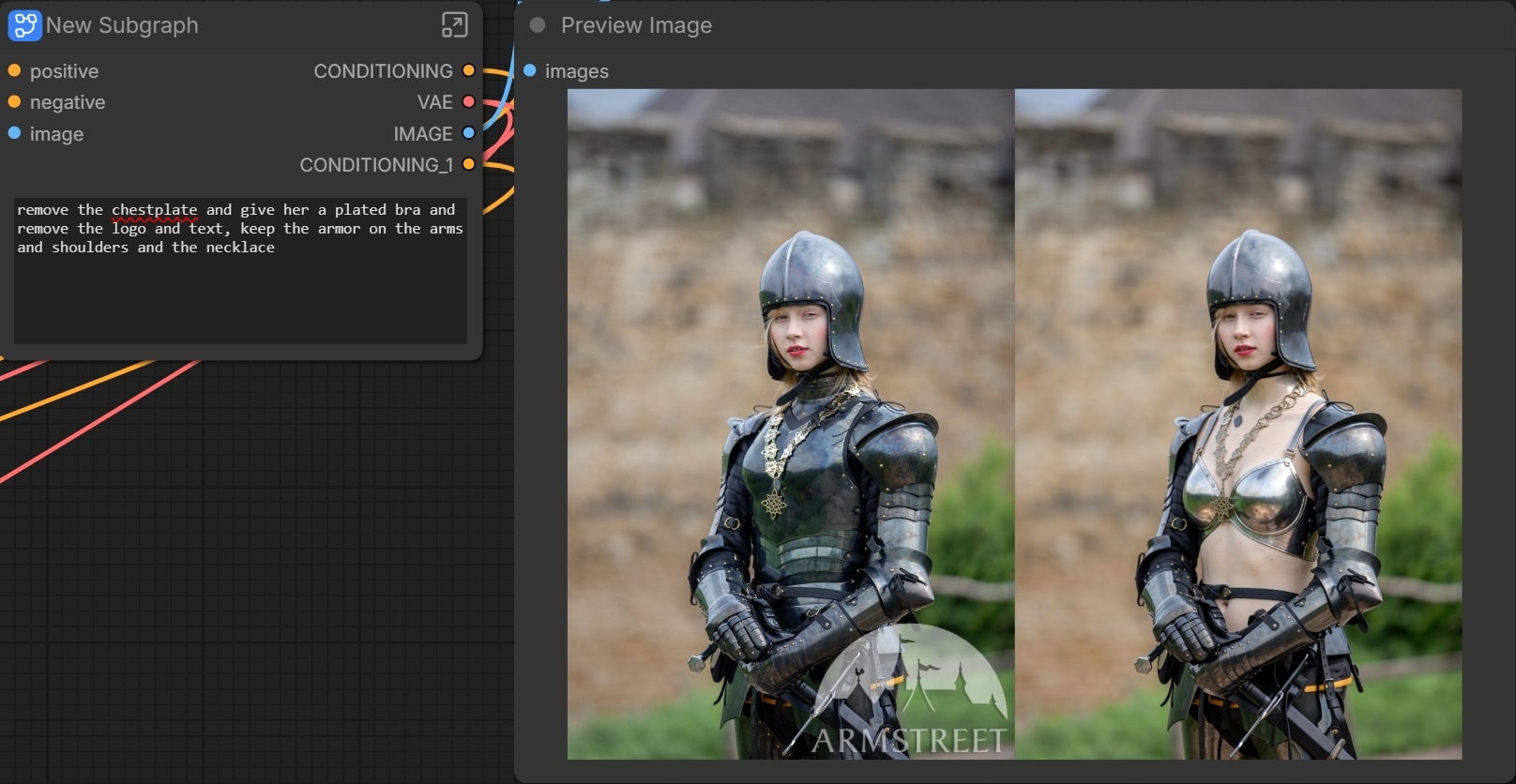Viewport: 1516px width, 784px height.
Task: Click inside the prompt text box
Action: (240, 270)
